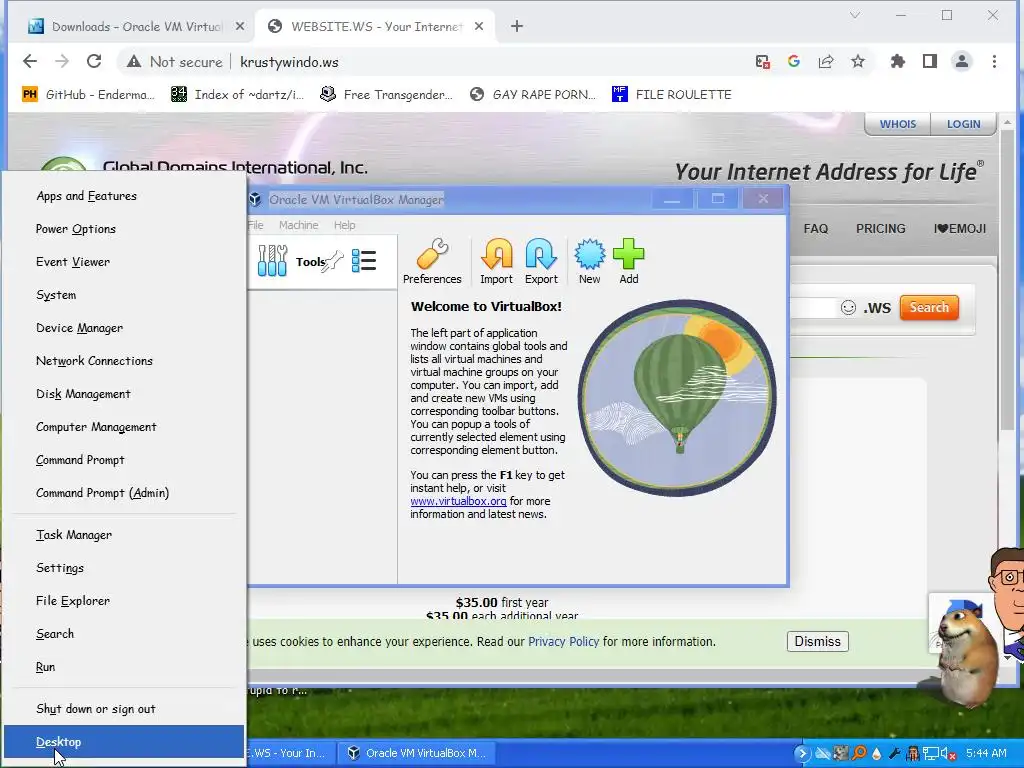Viewport: 1024px width, 768px height.
Task: Go back in Chrome
Action: click(x=30, y=61)
